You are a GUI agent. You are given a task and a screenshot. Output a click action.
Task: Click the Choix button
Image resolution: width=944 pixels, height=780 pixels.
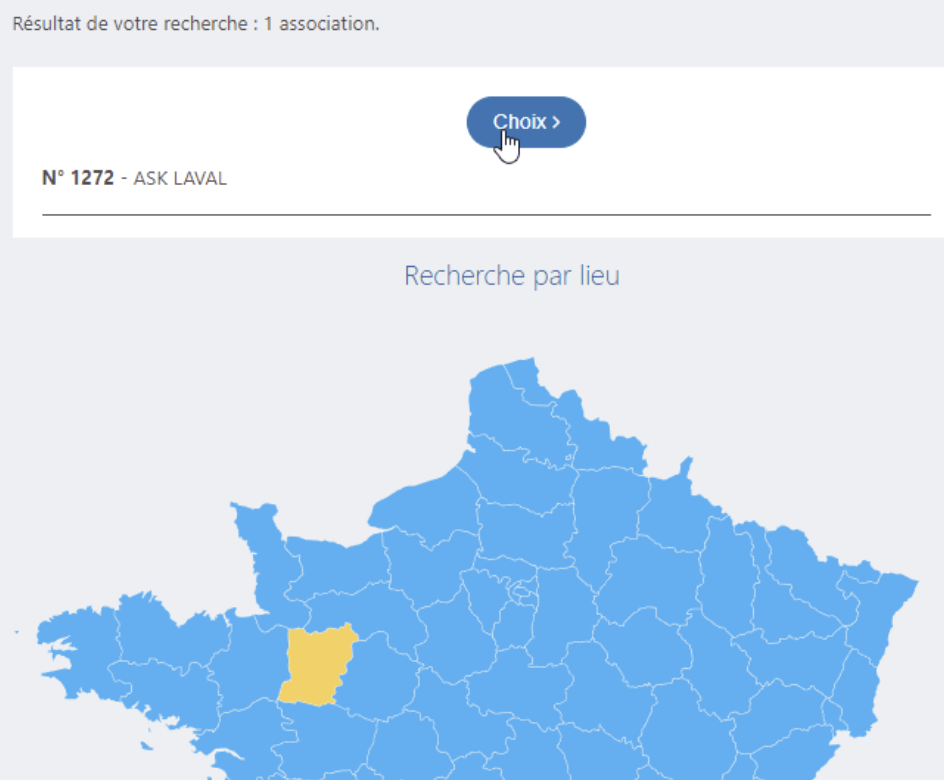pos(526,122)
